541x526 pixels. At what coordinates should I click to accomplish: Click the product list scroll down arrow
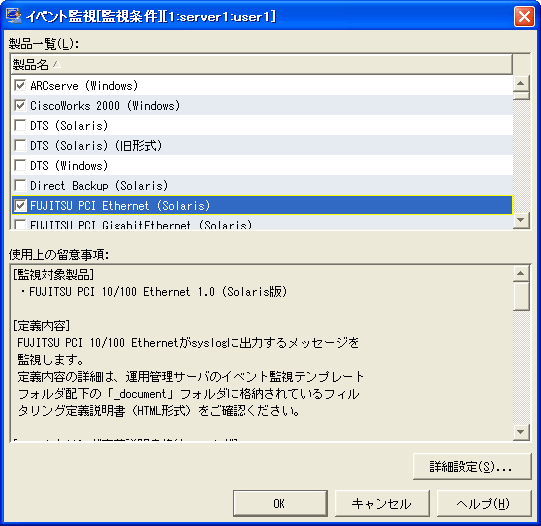pyautogui.click(x=521, y=220)
